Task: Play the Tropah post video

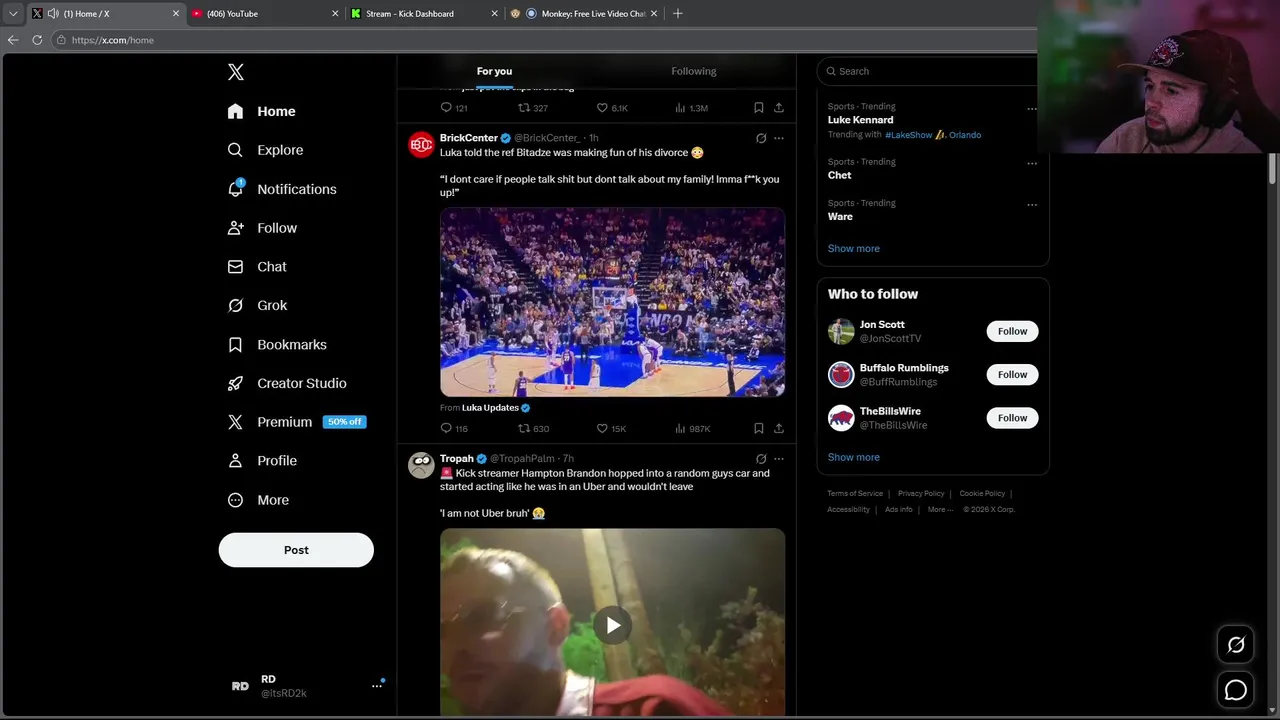Action: 612,626
